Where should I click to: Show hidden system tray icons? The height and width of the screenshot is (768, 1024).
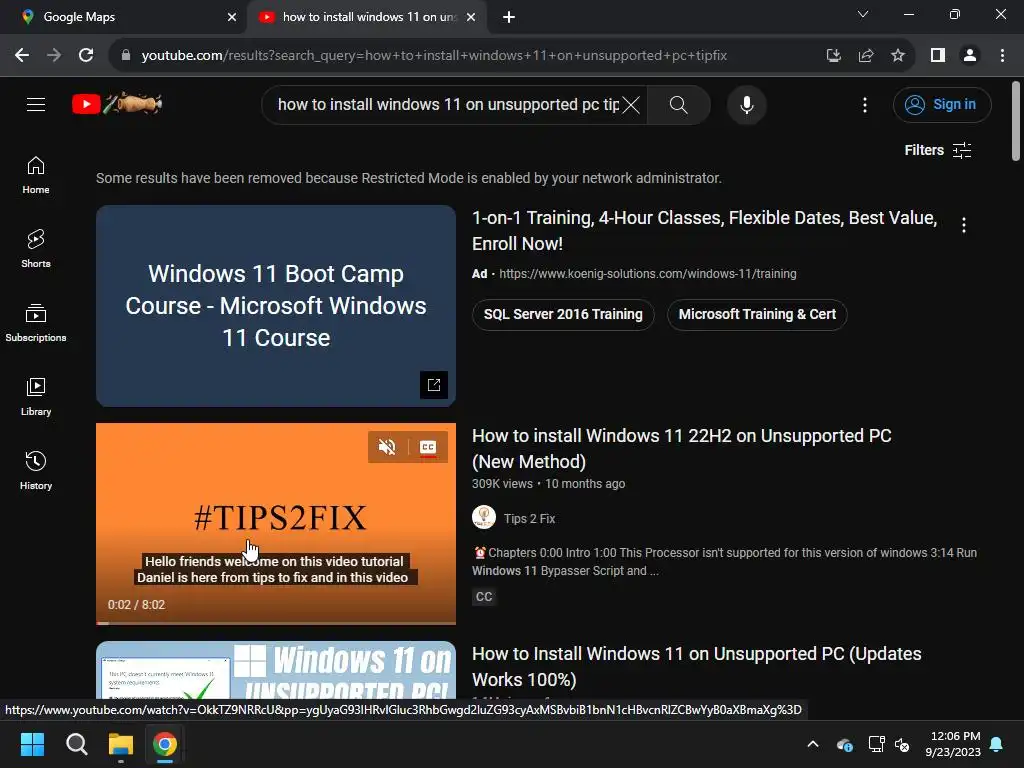coord(813,744)
